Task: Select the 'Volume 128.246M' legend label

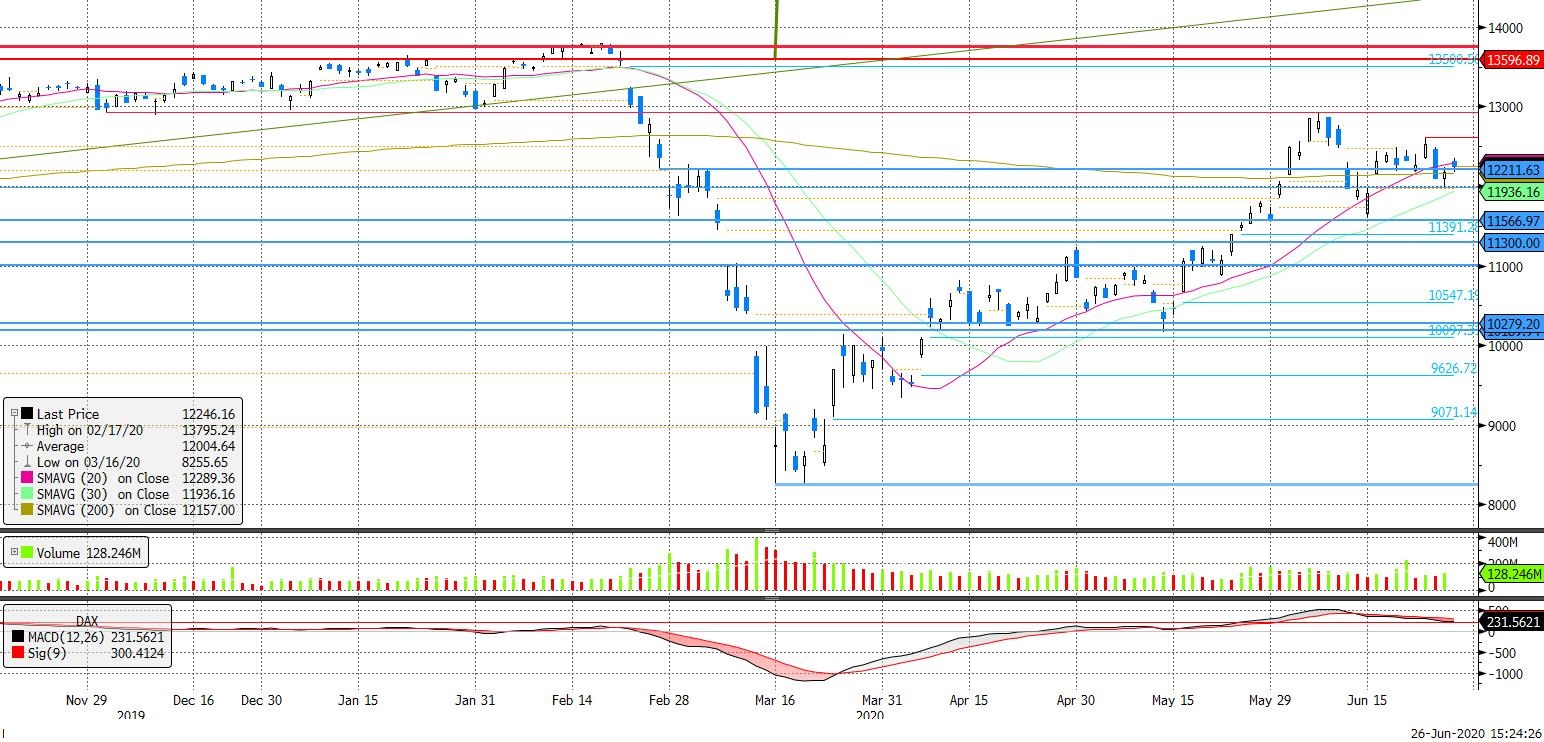Action: pos(90,551)
